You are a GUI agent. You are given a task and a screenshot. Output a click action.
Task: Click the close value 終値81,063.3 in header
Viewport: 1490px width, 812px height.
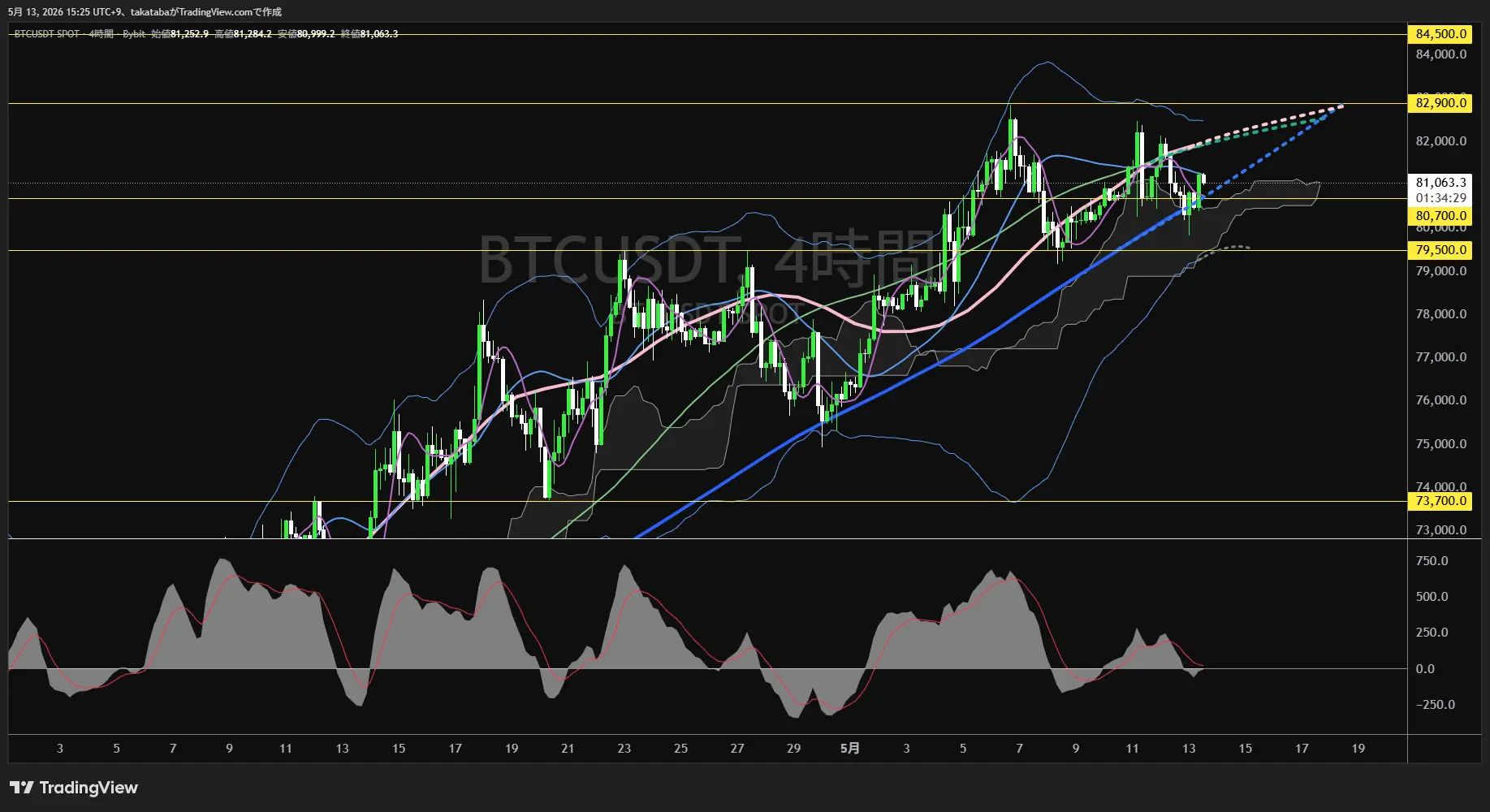[369, 34]
